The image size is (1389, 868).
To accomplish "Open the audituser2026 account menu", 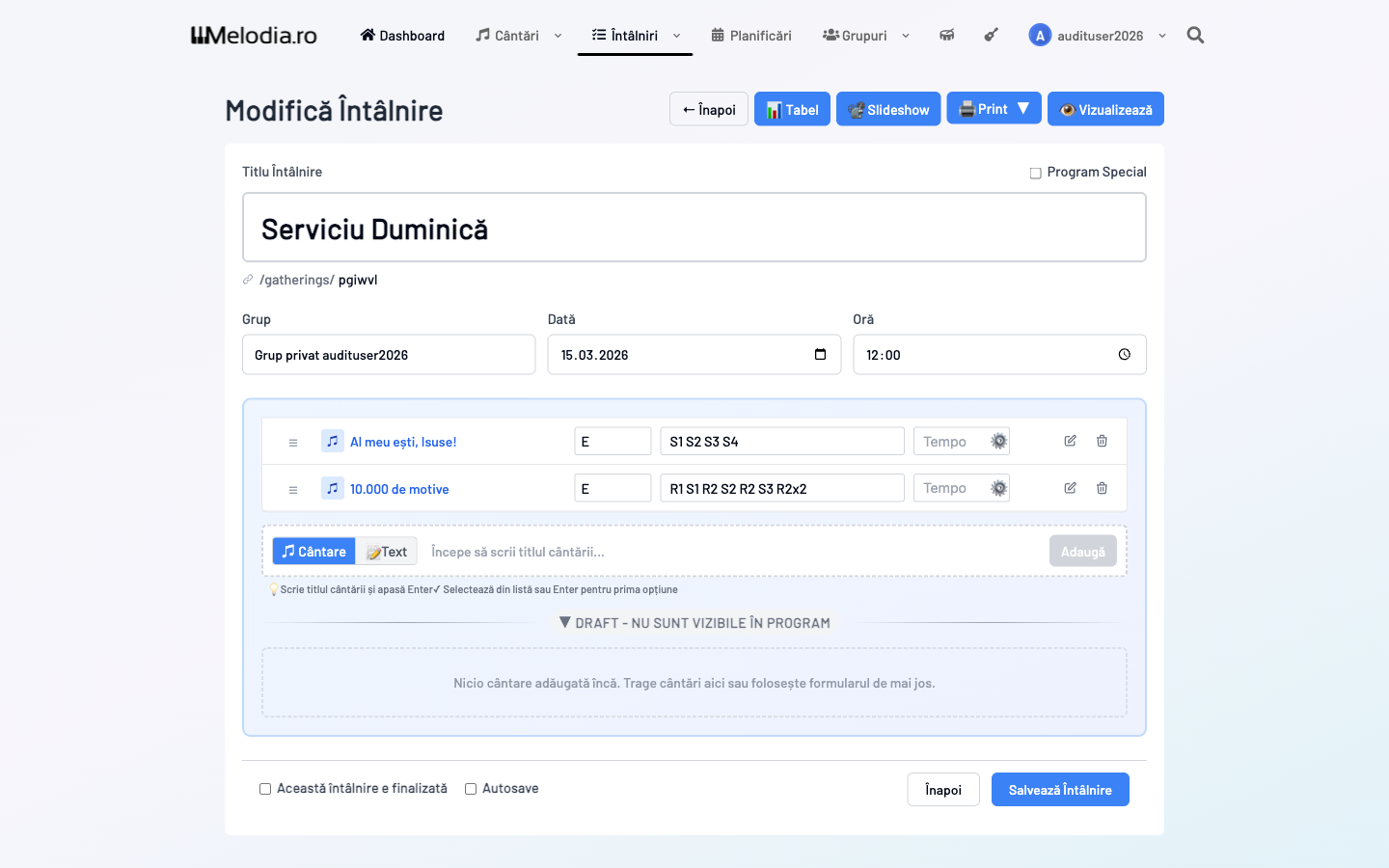I will coord(1098,36).
